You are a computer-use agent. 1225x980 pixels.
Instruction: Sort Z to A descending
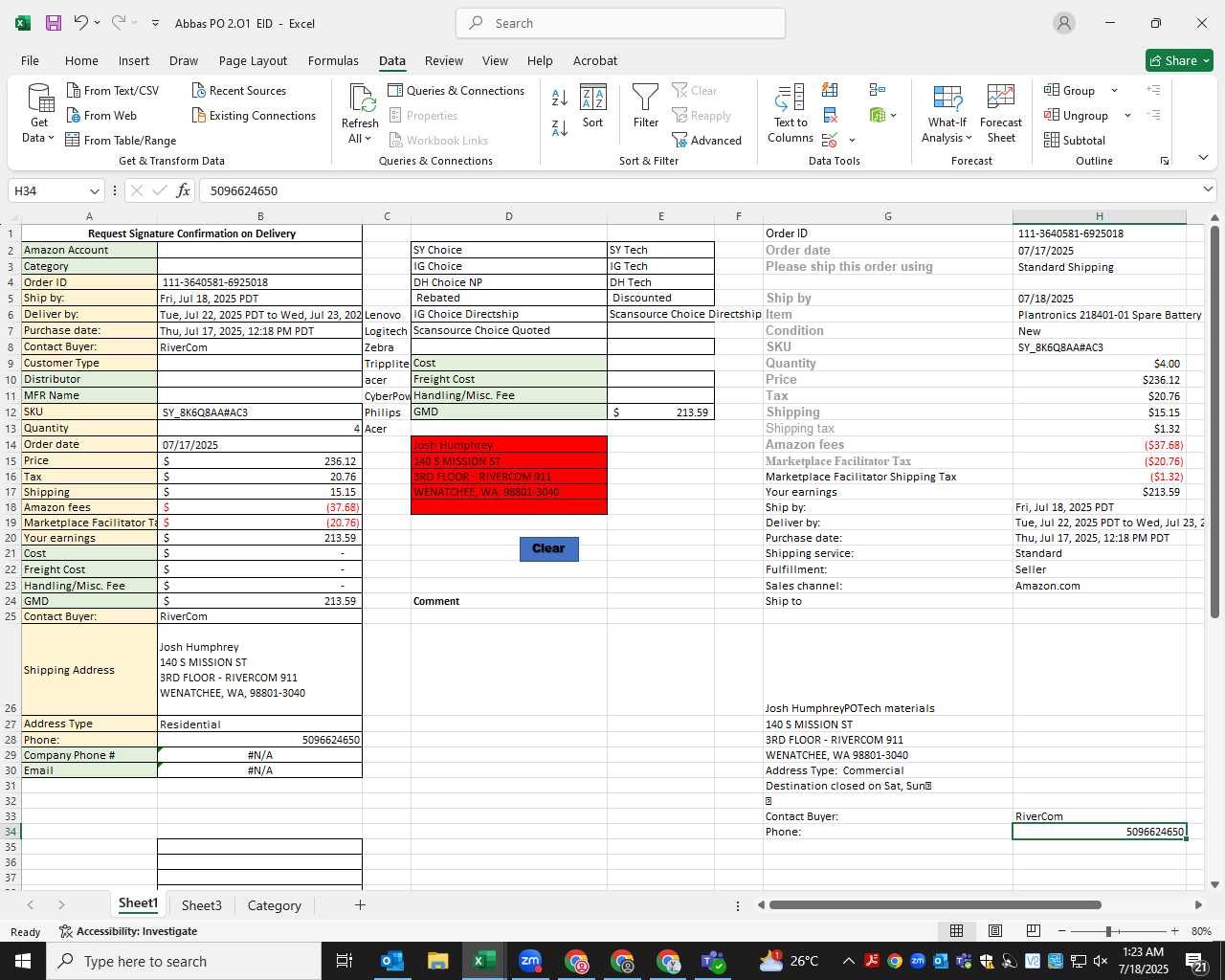pos(560,127)
